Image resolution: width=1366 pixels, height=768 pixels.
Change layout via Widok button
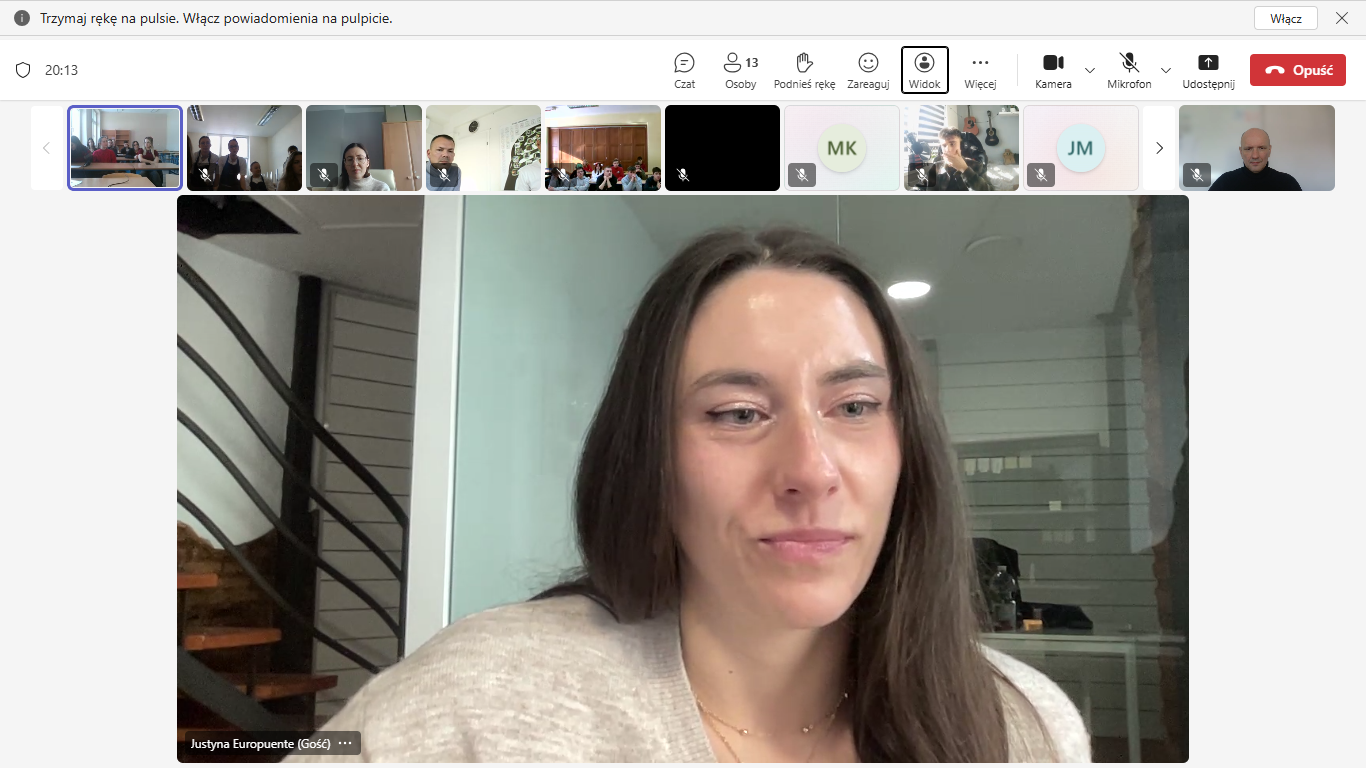click(x=925, y=70)
